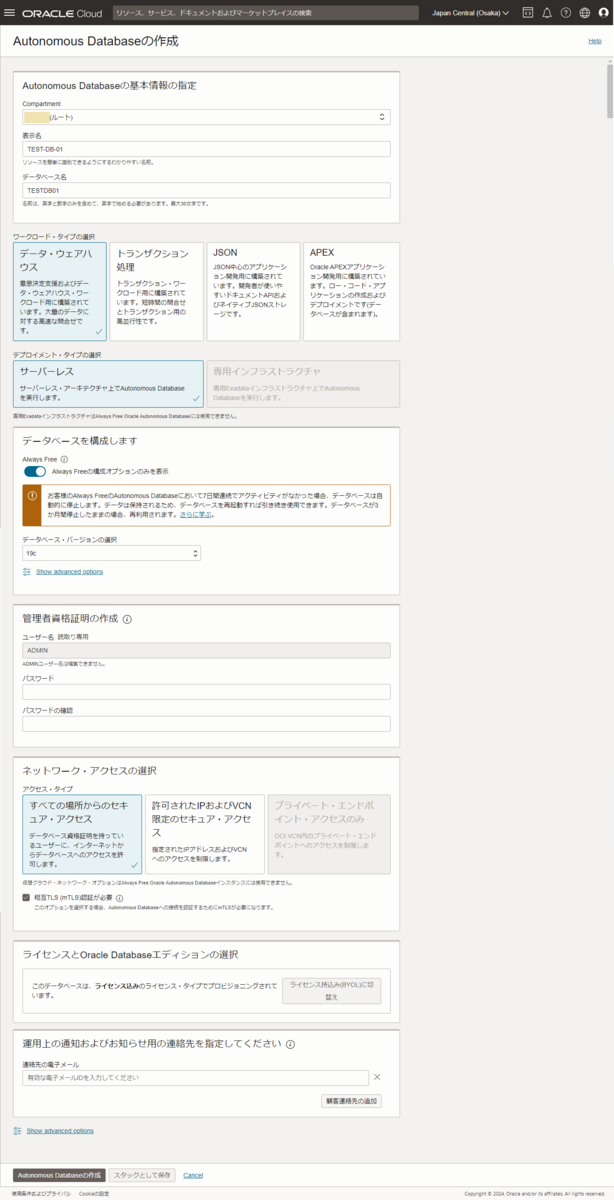
Task: Click the パスワード input field
Action: (206, 692)
